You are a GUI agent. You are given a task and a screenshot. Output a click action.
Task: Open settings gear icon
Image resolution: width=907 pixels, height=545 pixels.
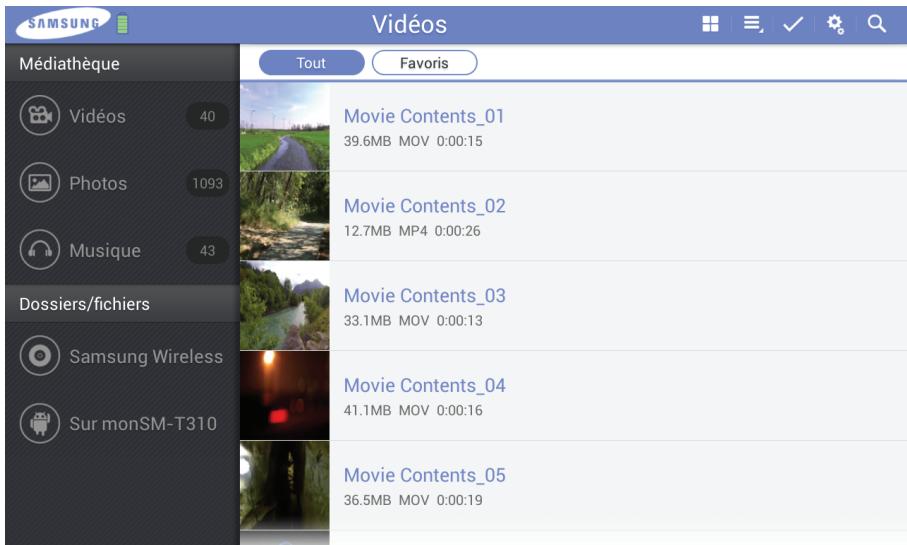(835, 24)
